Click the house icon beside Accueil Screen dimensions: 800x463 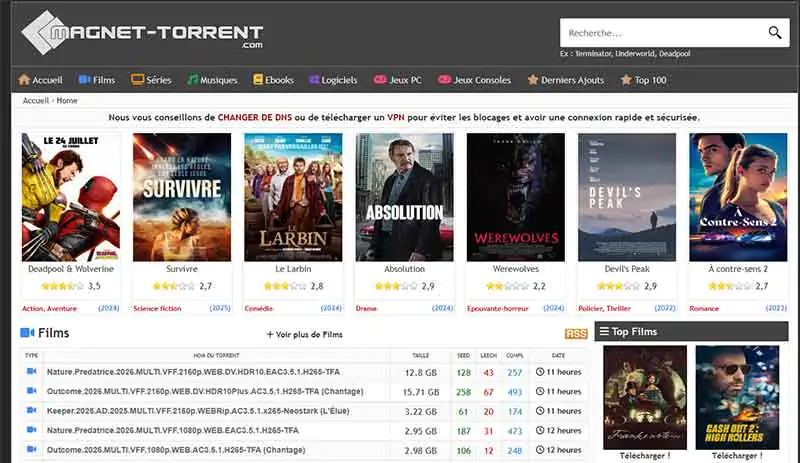24,80
